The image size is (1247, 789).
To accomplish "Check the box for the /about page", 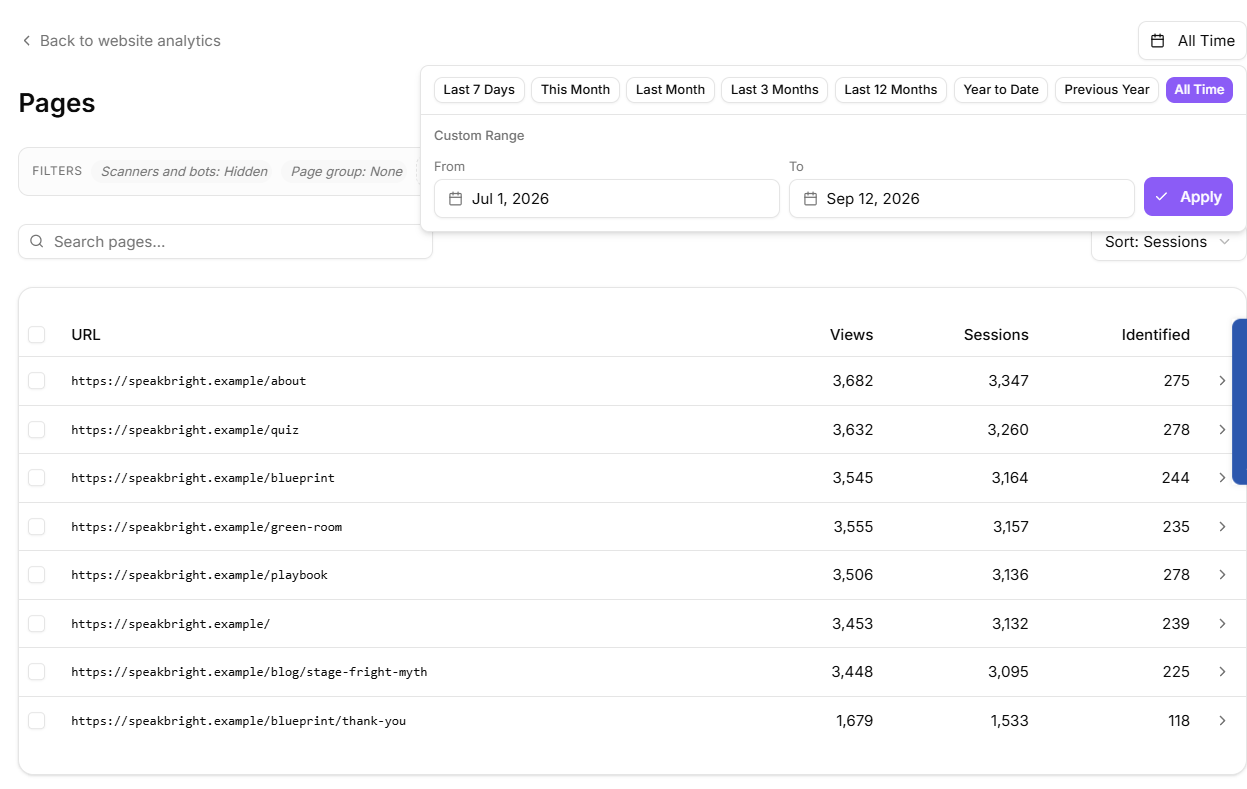I will tap(37, 381).
